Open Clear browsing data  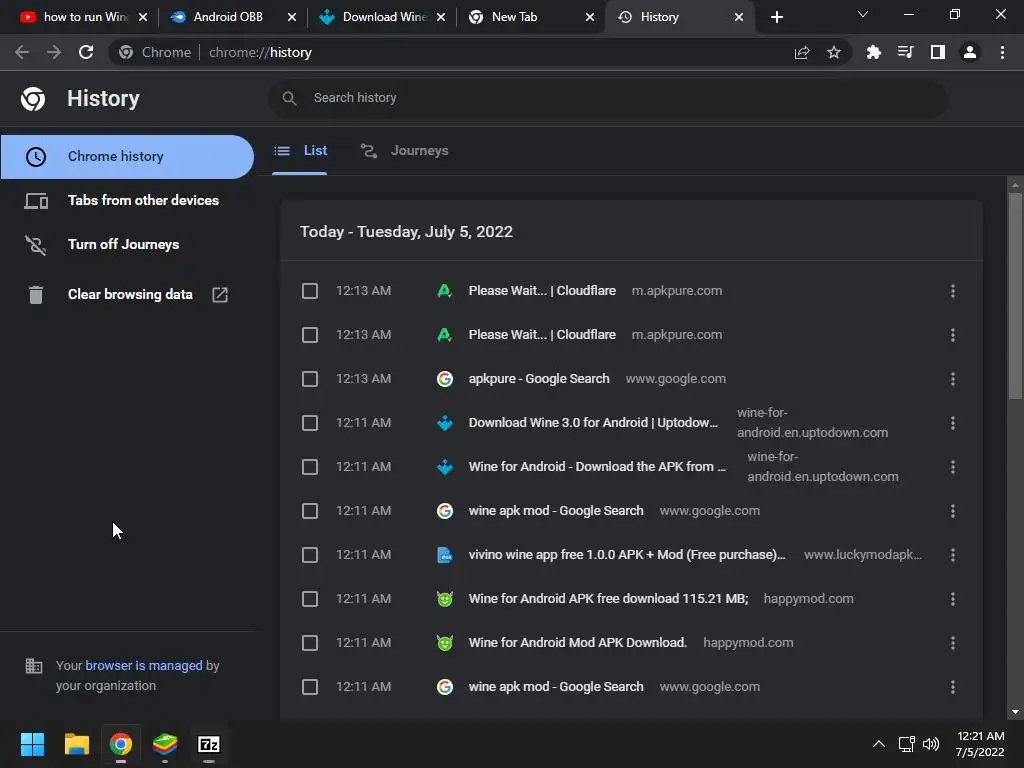pos(127,295)
